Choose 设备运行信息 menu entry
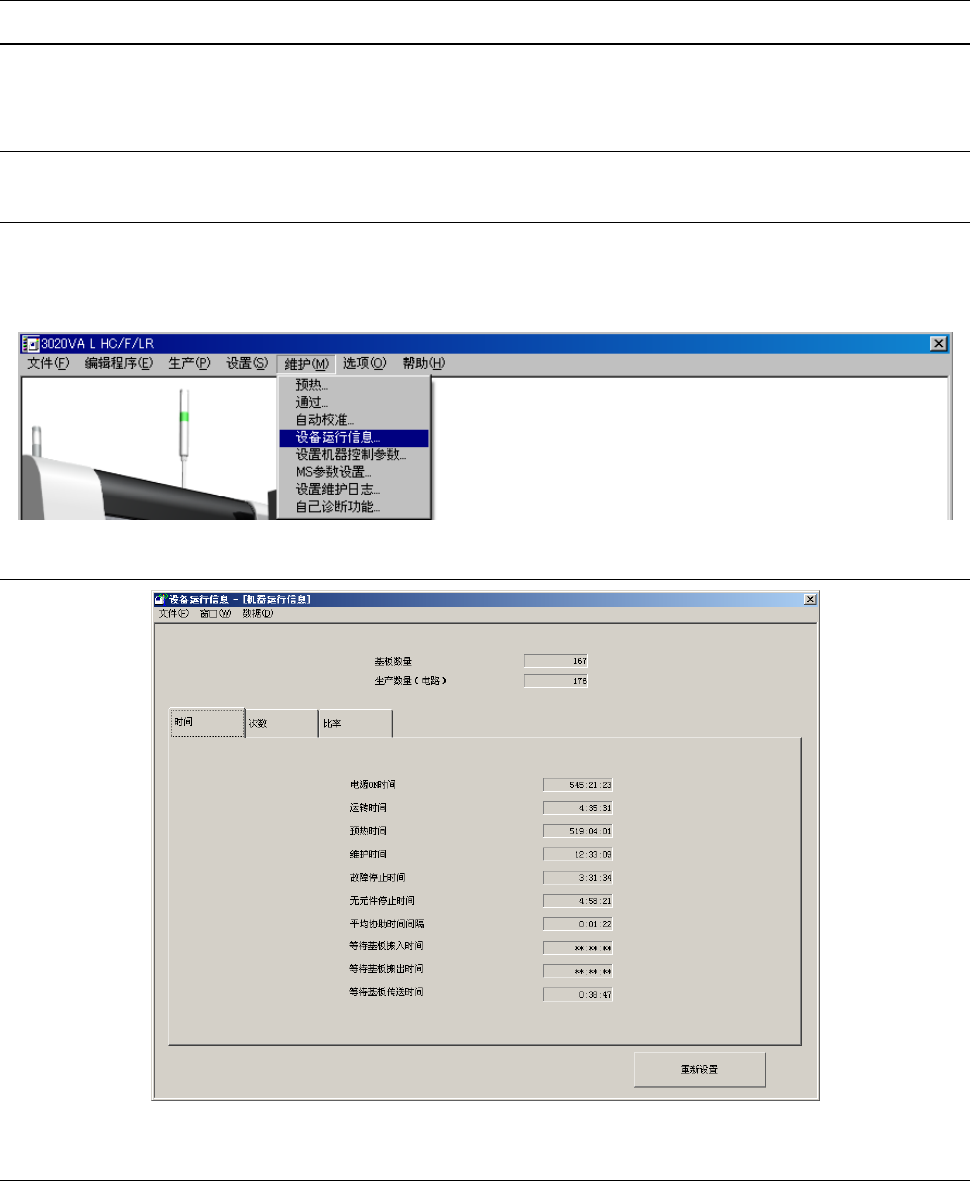Image resolution: width=970 pixels, height=1181 pixels. 354,438
